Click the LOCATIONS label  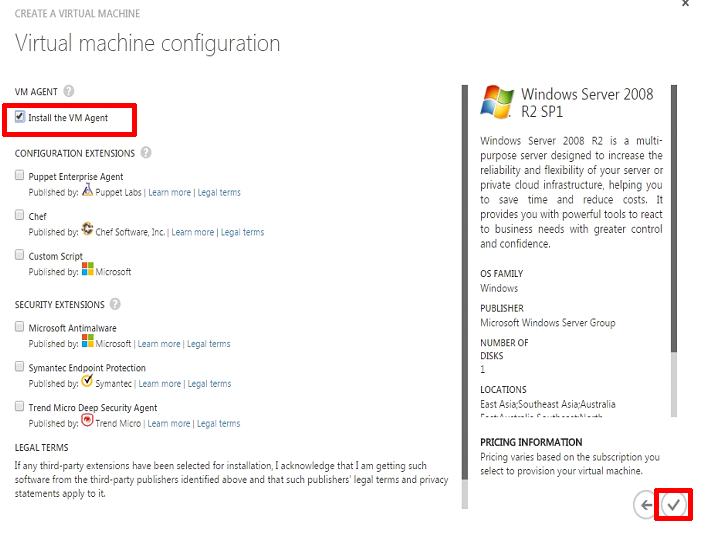(x=503, y=390)
